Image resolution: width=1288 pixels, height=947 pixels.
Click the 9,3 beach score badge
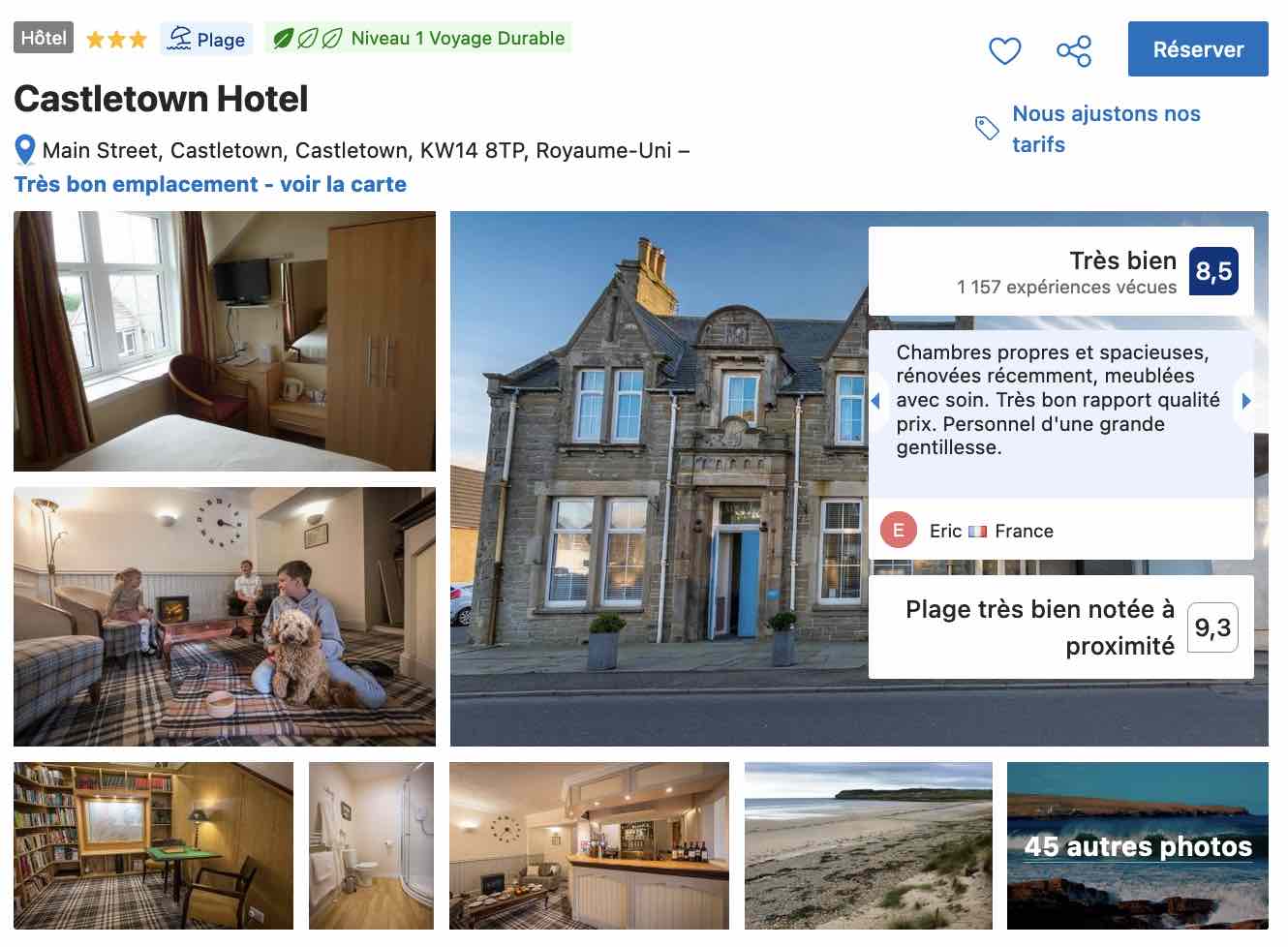pos(1212,627)
